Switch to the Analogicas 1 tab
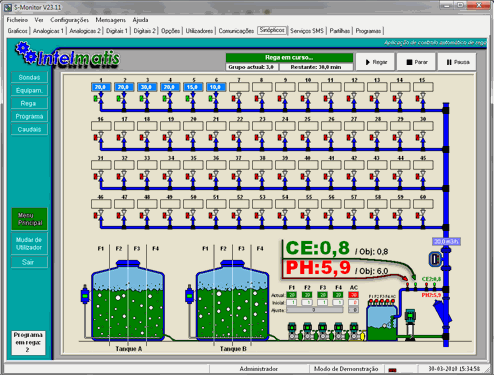Viewport: 494px width, 375px height. click(x=48, y=31)
